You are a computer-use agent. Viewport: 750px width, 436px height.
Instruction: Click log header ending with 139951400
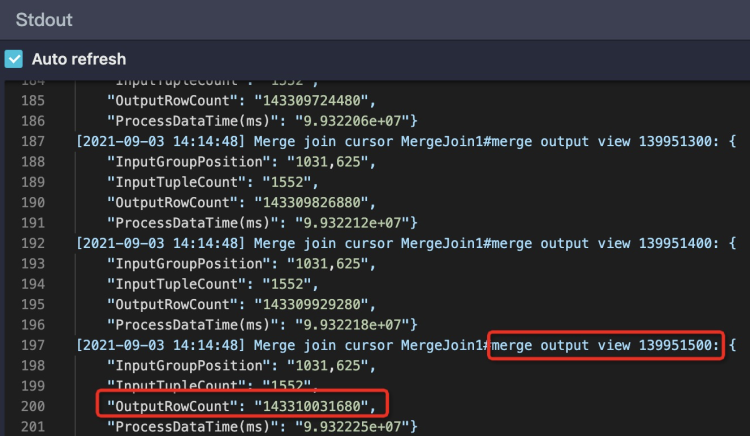pos(406,243)
